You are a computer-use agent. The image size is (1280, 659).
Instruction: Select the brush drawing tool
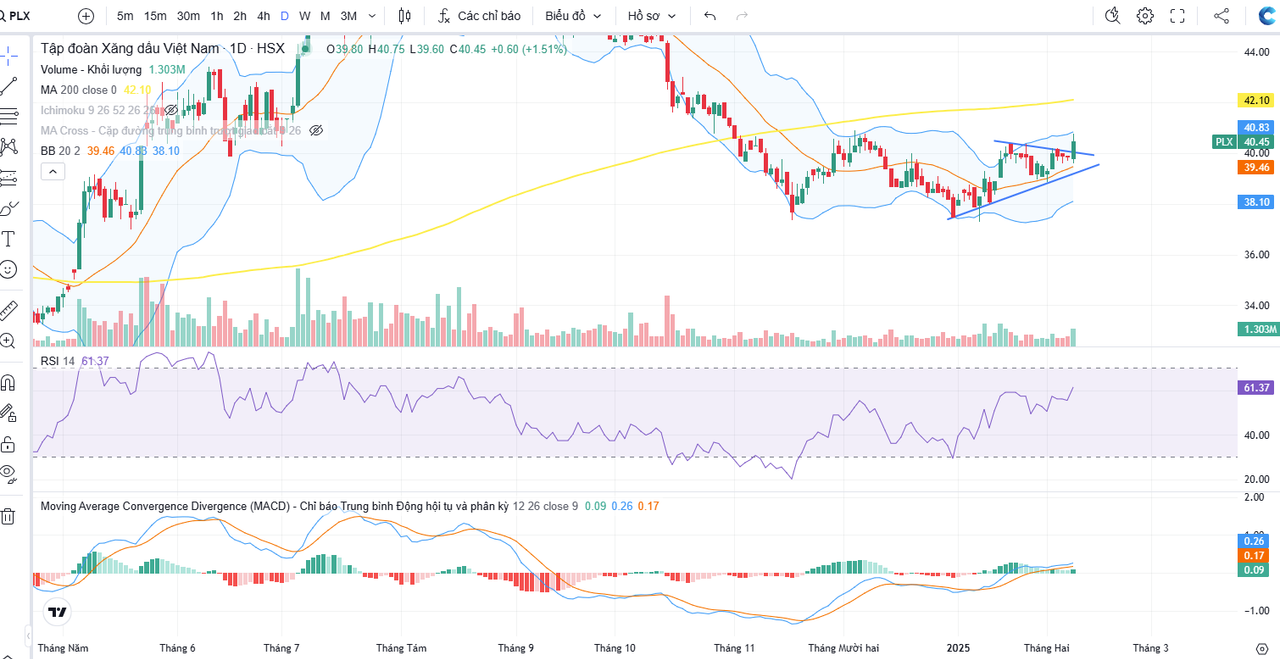pyautogui.click(x=8, y=208)
